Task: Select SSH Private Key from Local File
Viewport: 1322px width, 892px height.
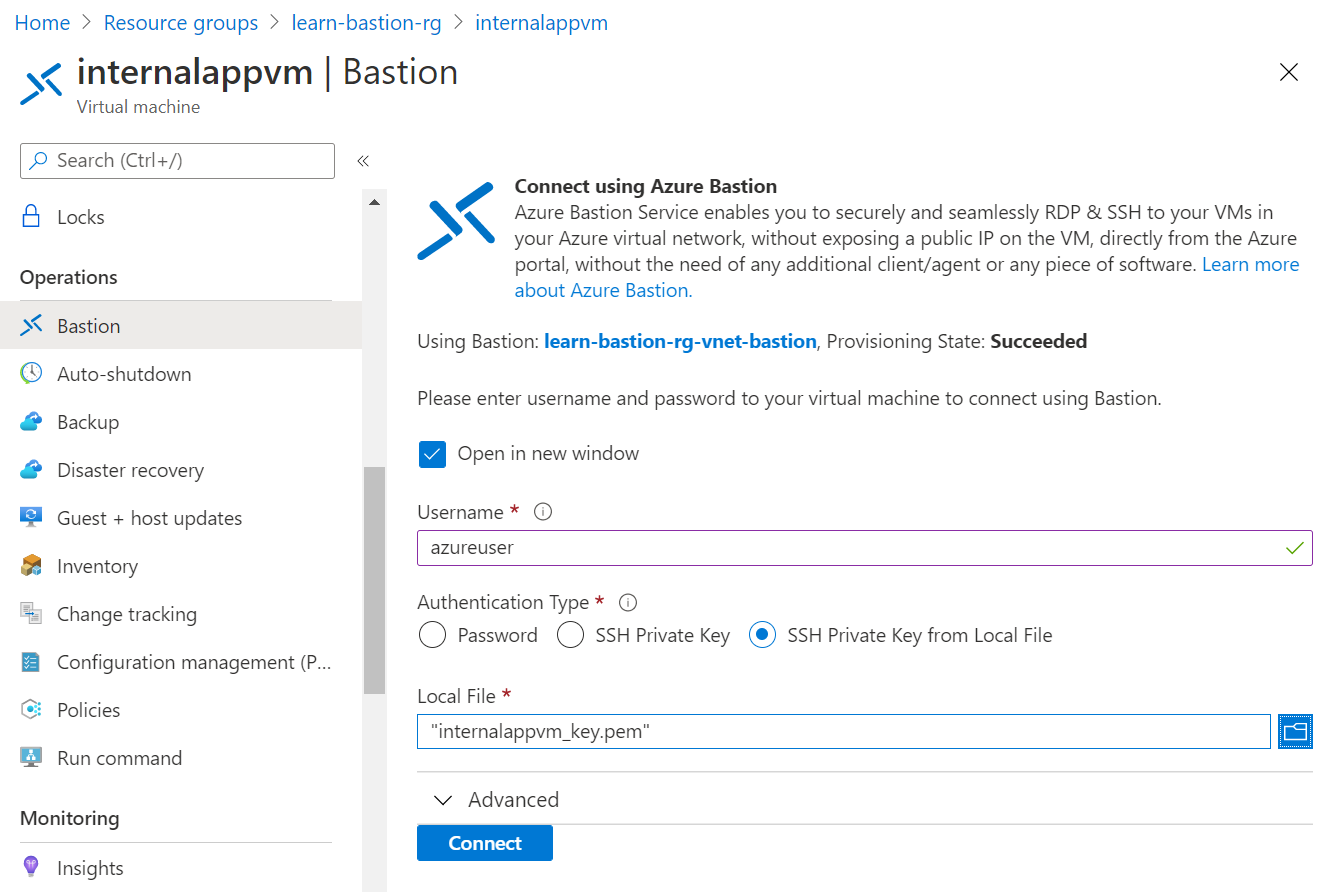Action: [762, 635]
